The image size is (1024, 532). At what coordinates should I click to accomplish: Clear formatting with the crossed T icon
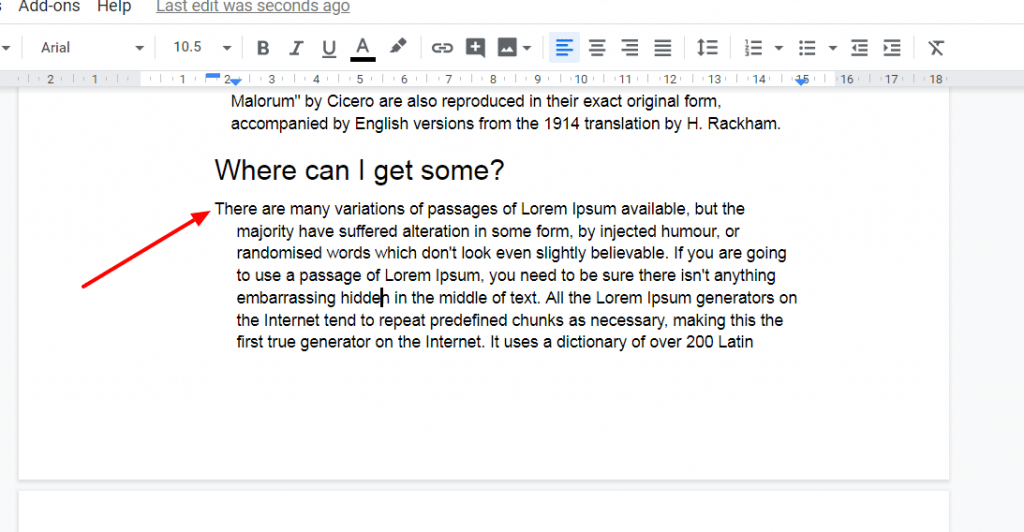pos(936,48)
